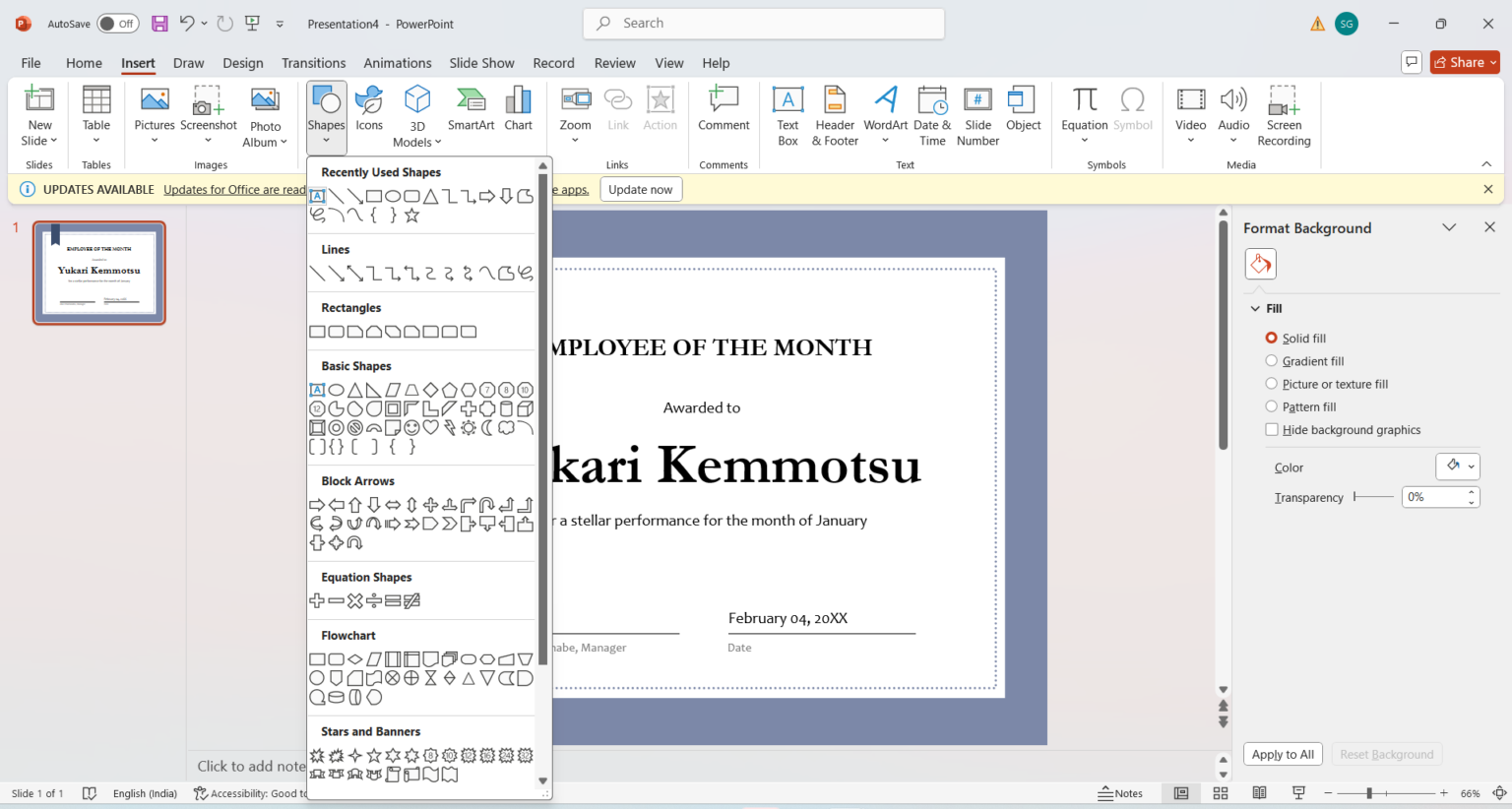
Task: Enable Hide background graphics
Action: [x=1271, y=429]
